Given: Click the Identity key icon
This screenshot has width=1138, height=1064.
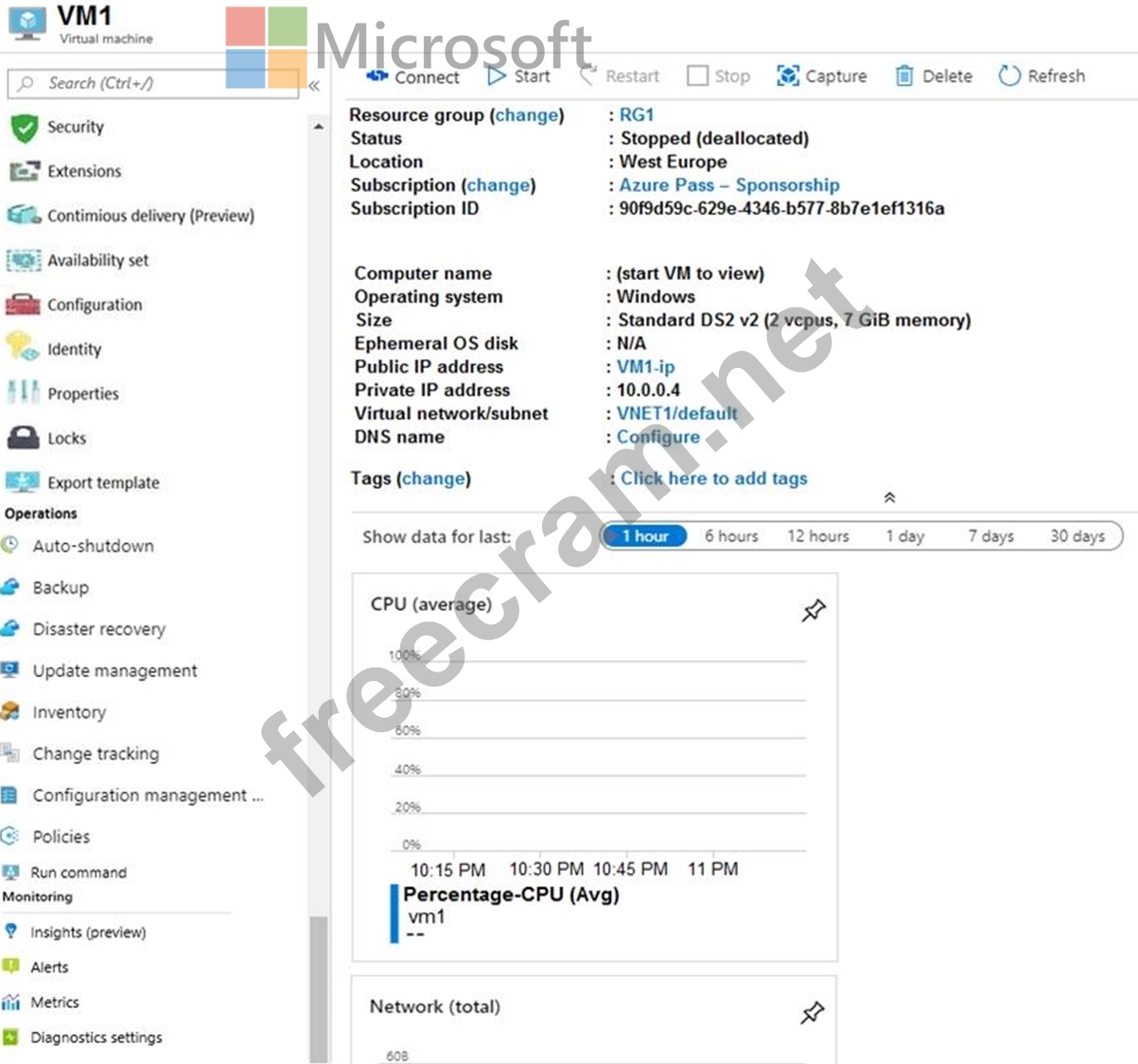Looking at the screenshot, I should (23, 347).
